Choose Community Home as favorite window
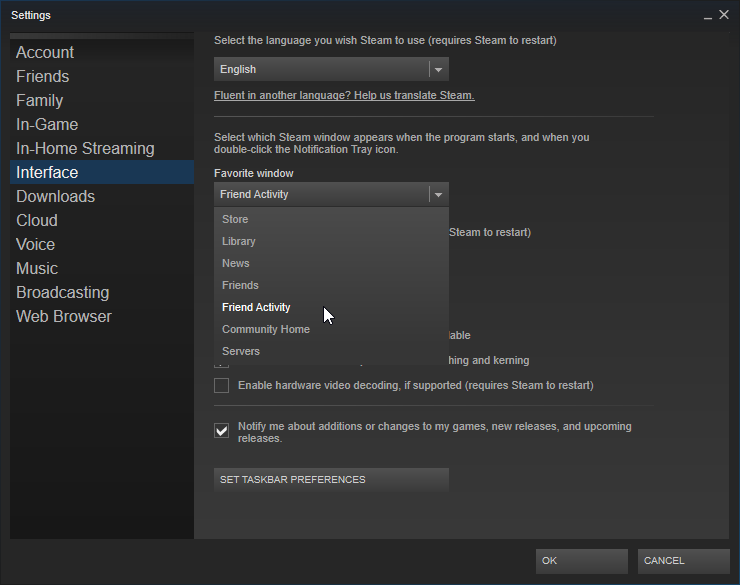 point(331,329)
